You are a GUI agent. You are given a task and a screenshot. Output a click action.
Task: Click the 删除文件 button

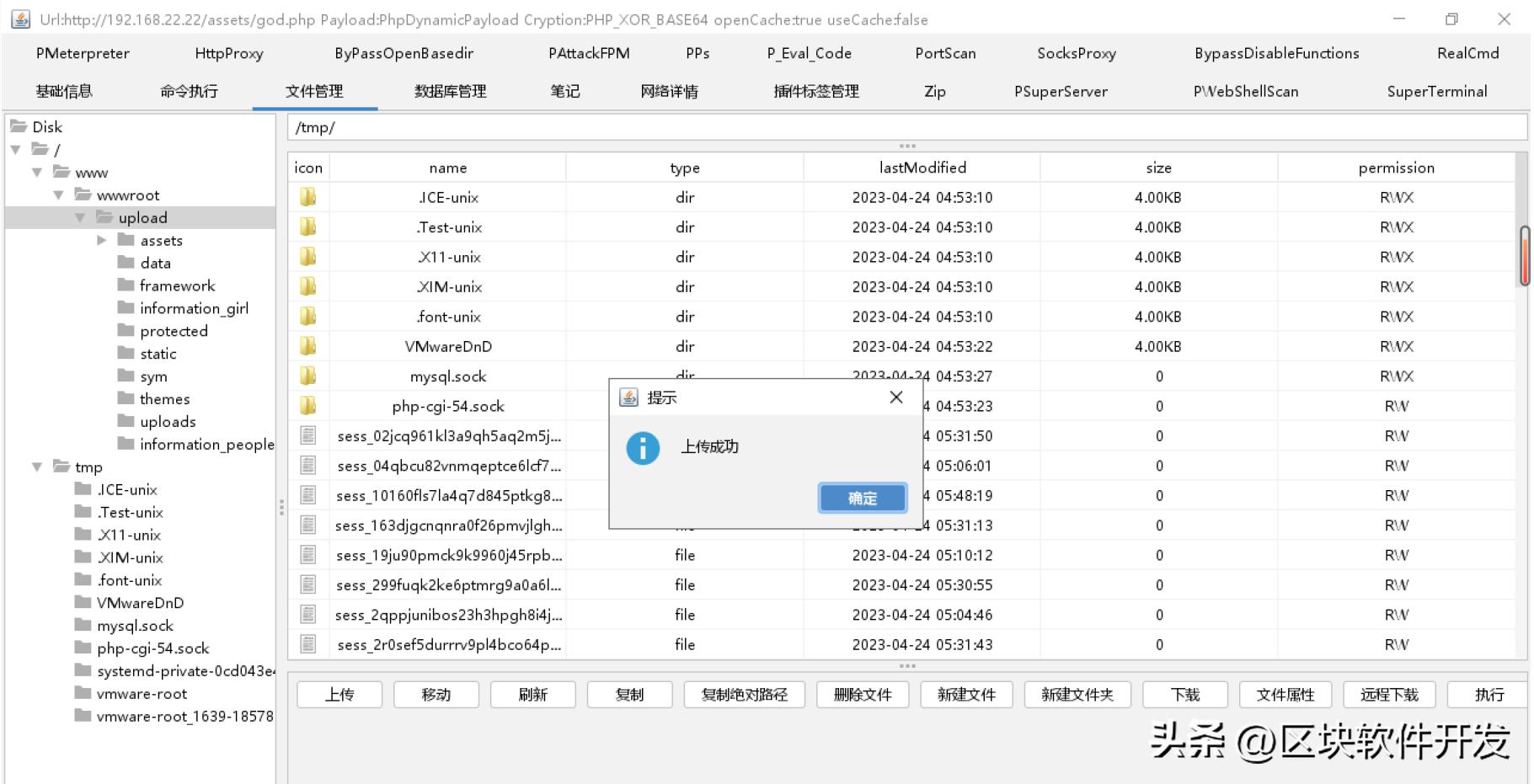point(863,695)
